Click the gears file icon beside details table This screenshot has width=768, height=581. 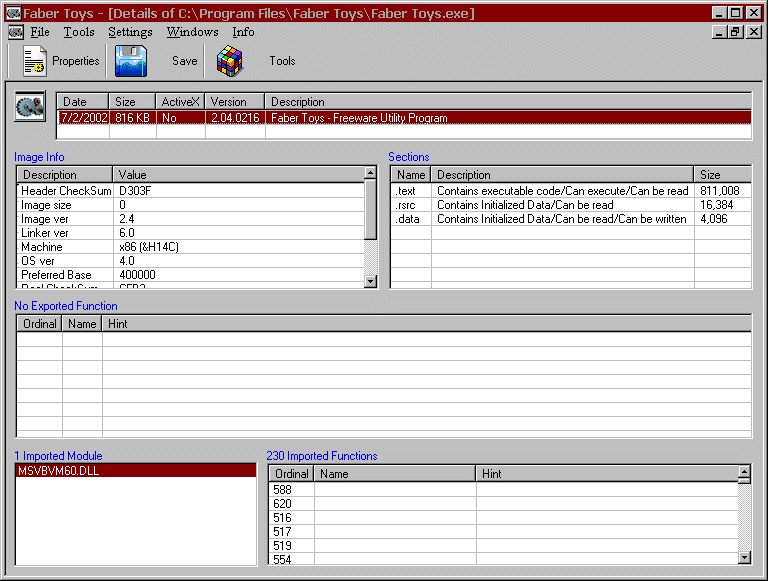pos(30,106)
